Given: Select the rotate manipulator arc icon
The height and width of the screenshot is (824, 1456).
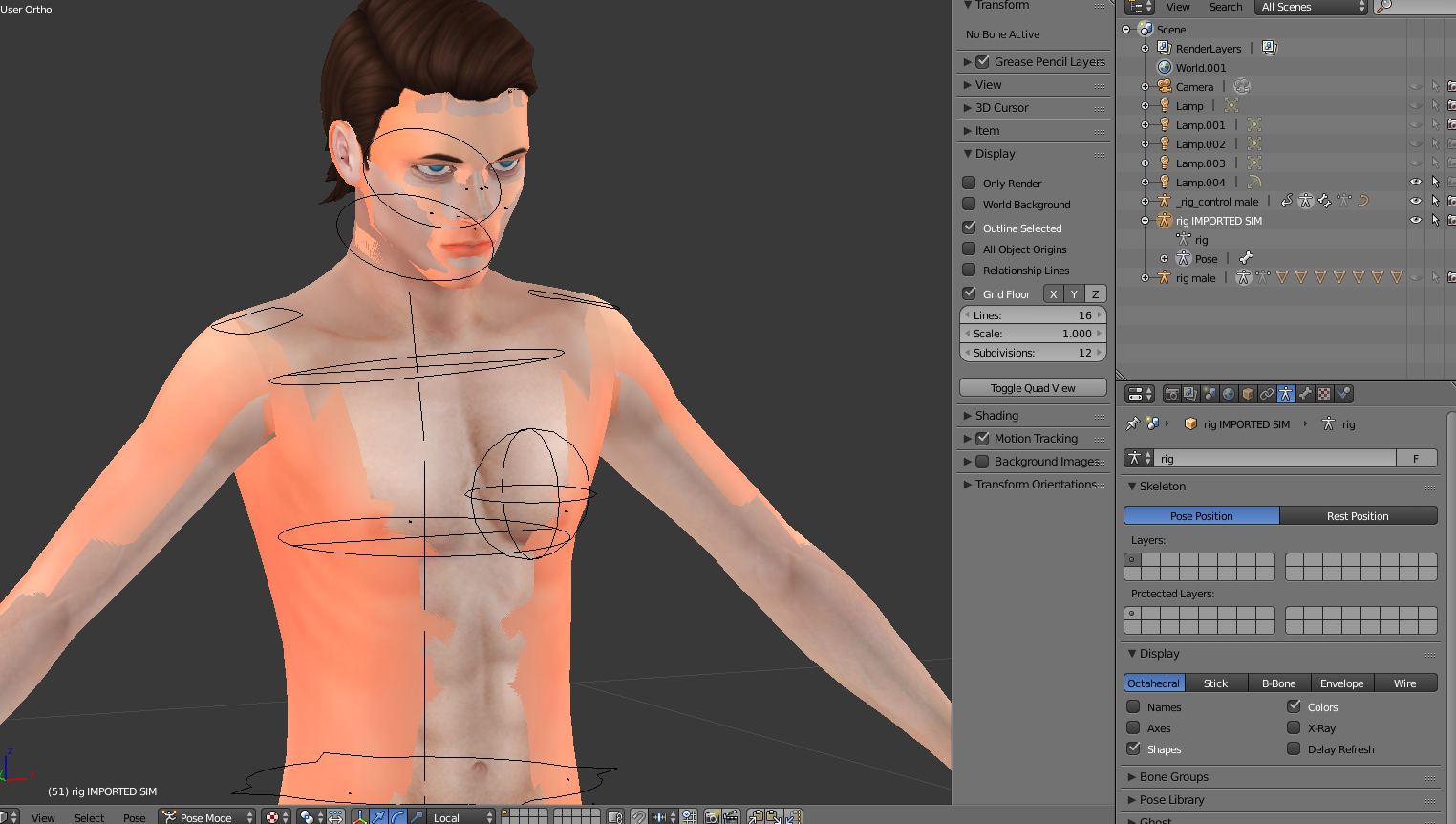Looking at the screenshot, I should click(x=397, y=817).
